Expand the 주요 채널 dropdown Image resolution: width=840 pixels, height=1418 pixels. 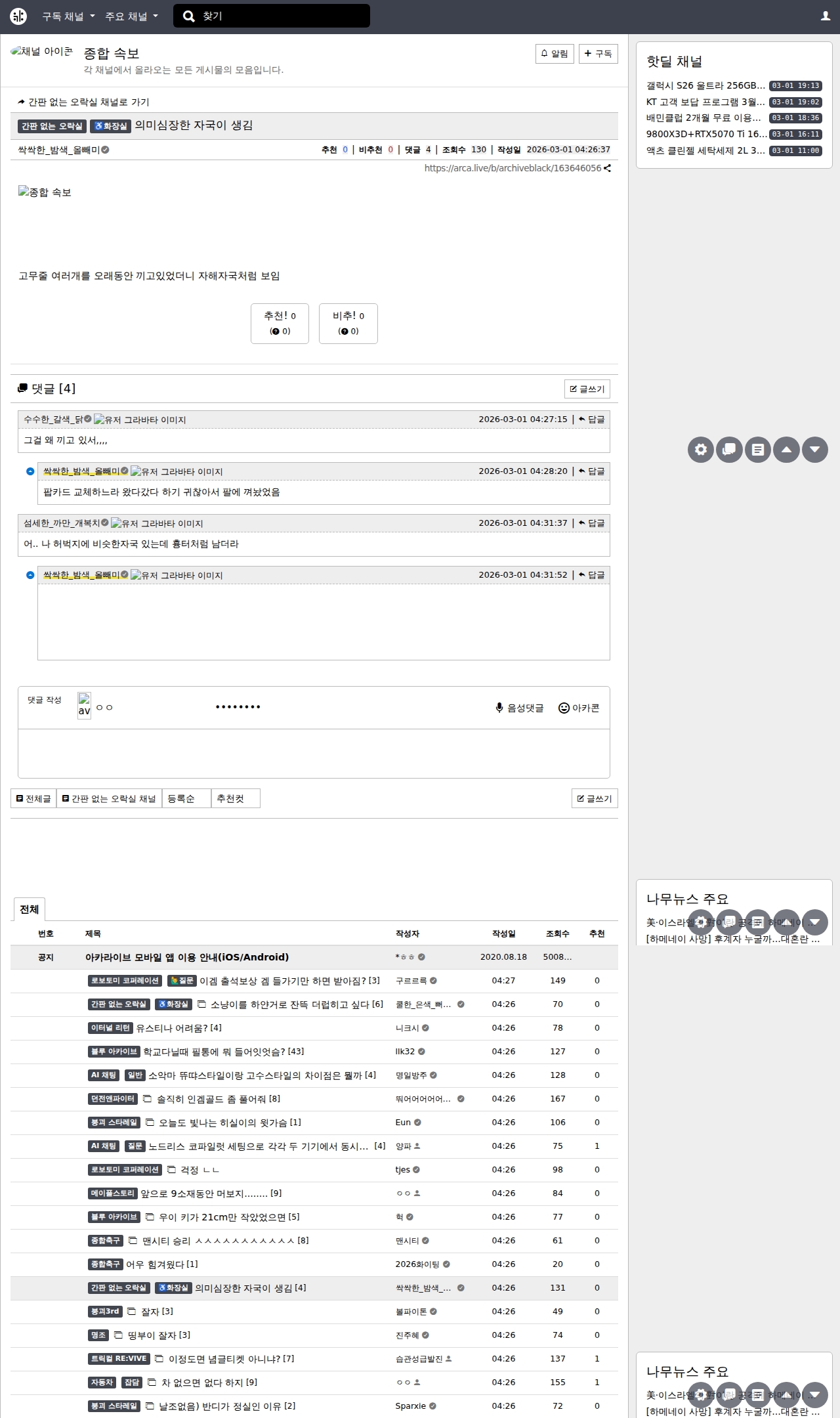(131, 16)
